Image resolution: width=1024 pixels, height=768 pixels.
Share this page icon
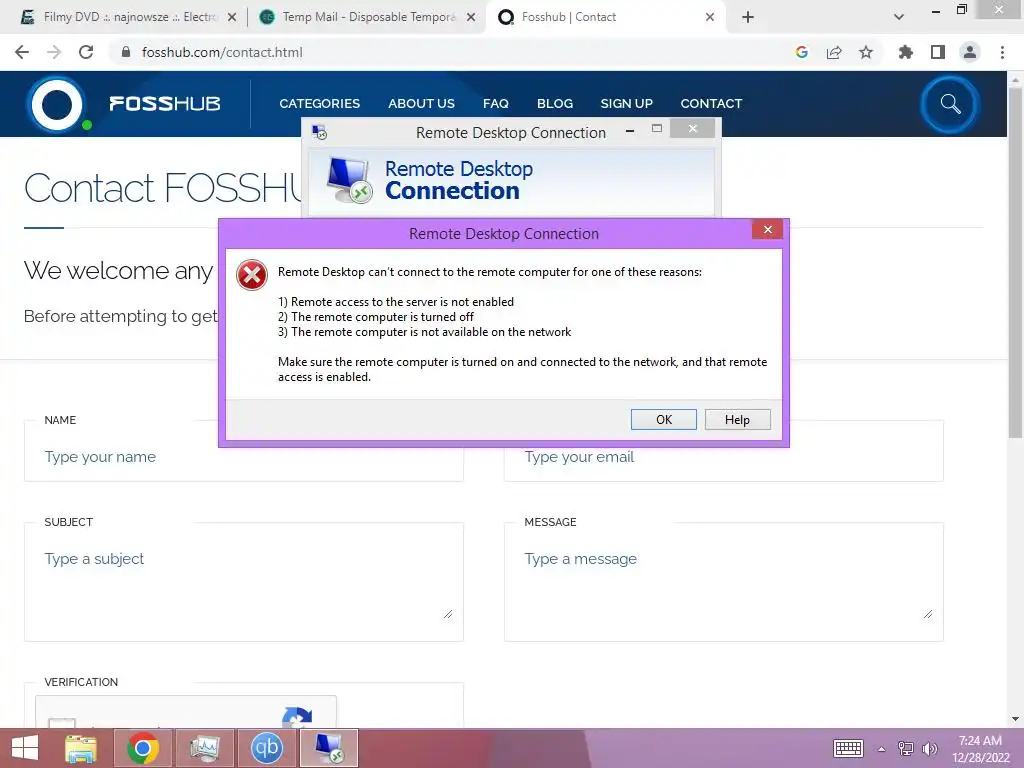pos(834,52)
